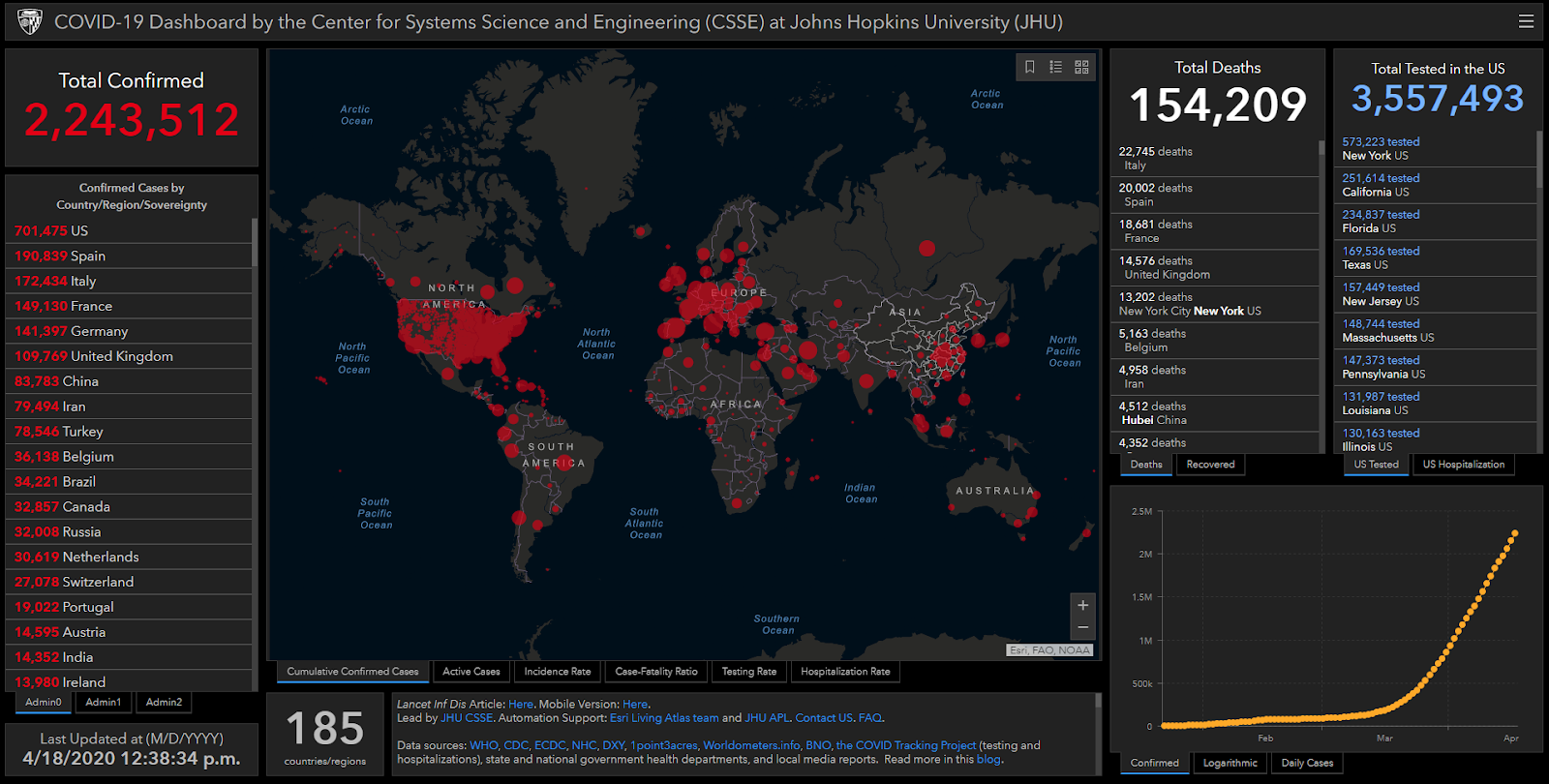Select the '701,475 US' row
1549x784 pixels.
(x=130, y=230)
